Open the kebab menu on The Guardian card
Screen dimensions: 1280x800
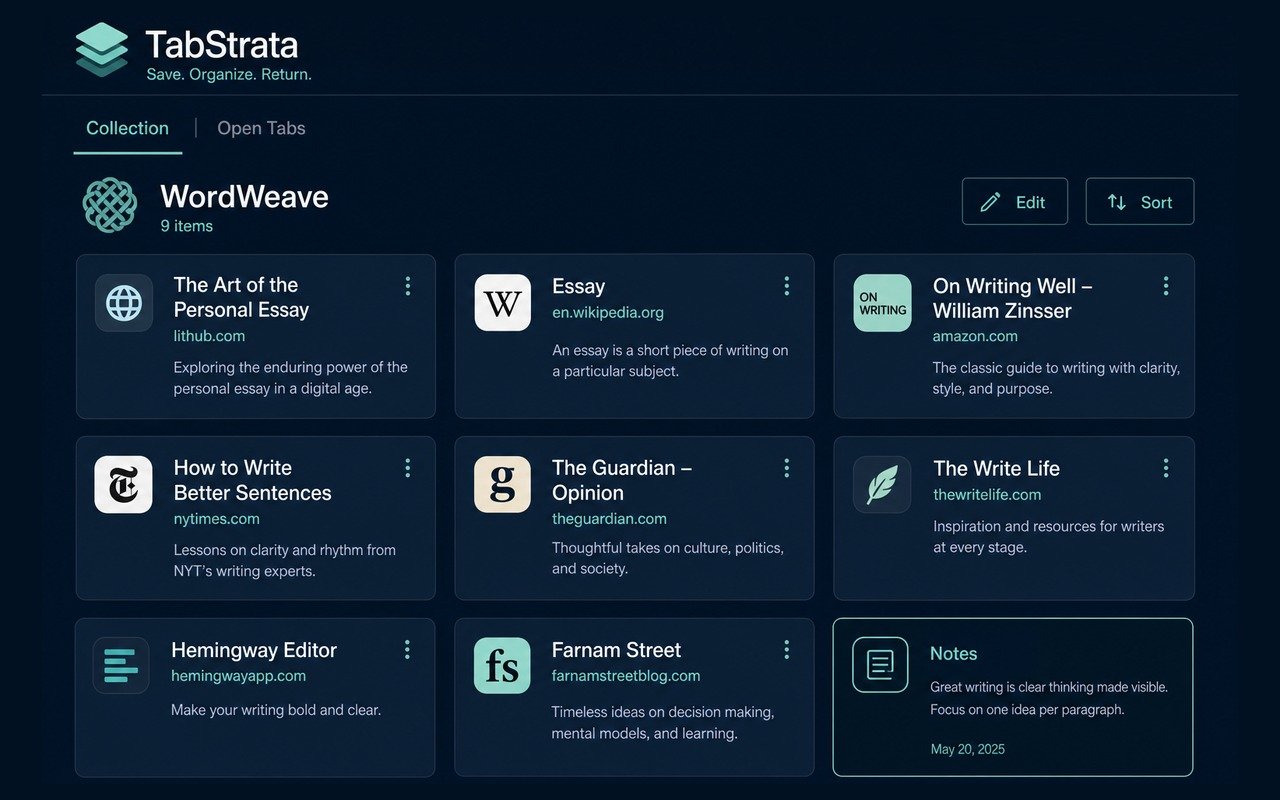tap(786, 468)
